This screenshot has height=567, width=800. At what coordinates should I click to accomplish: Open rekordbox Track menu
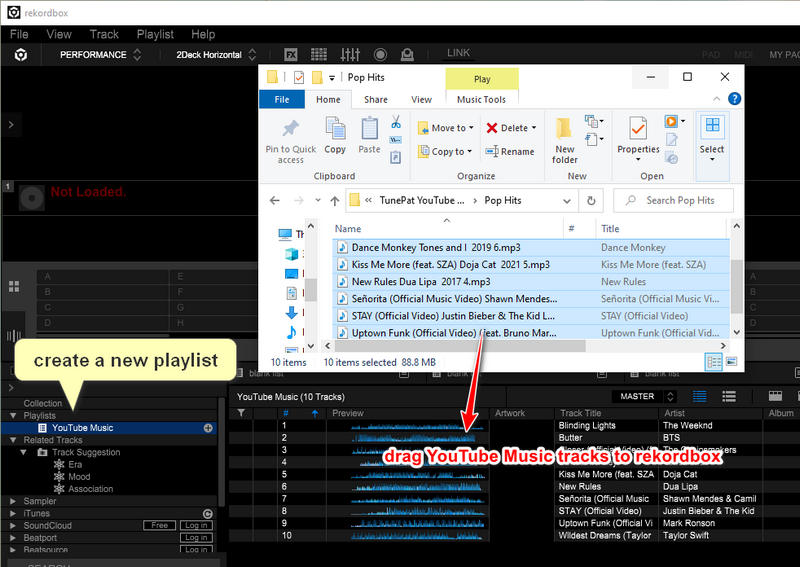tap(104, 34)
